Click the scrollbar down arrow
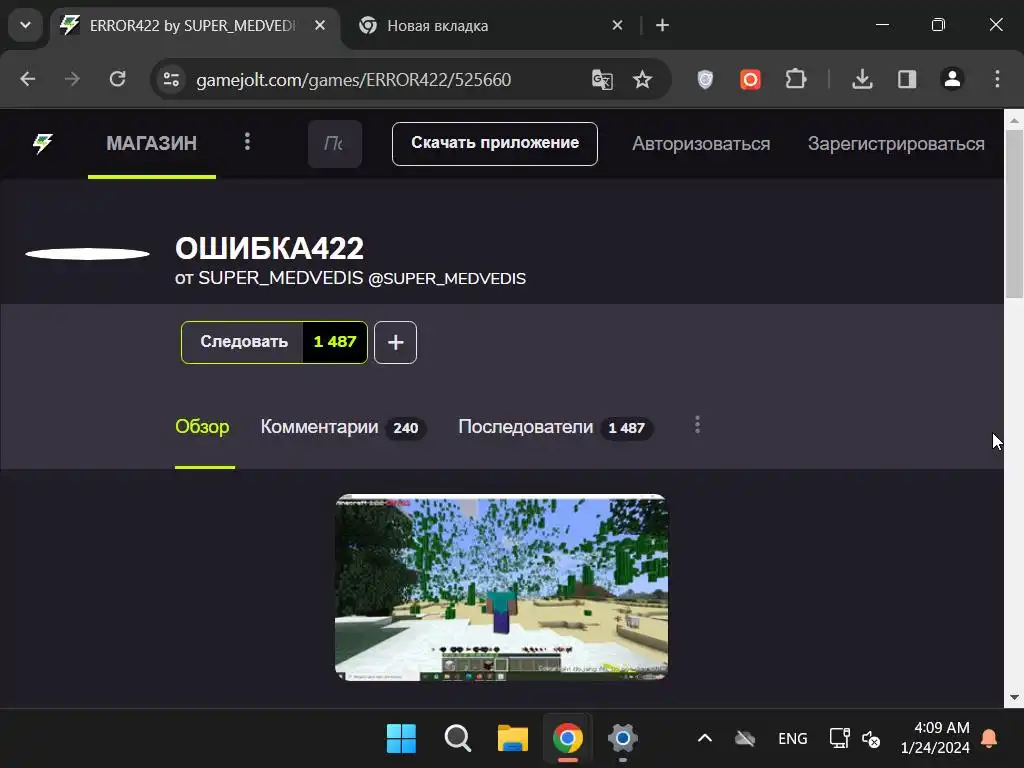Viewport: 1024px width, 768px height. pyautogui.click(x=1014, y=697)
